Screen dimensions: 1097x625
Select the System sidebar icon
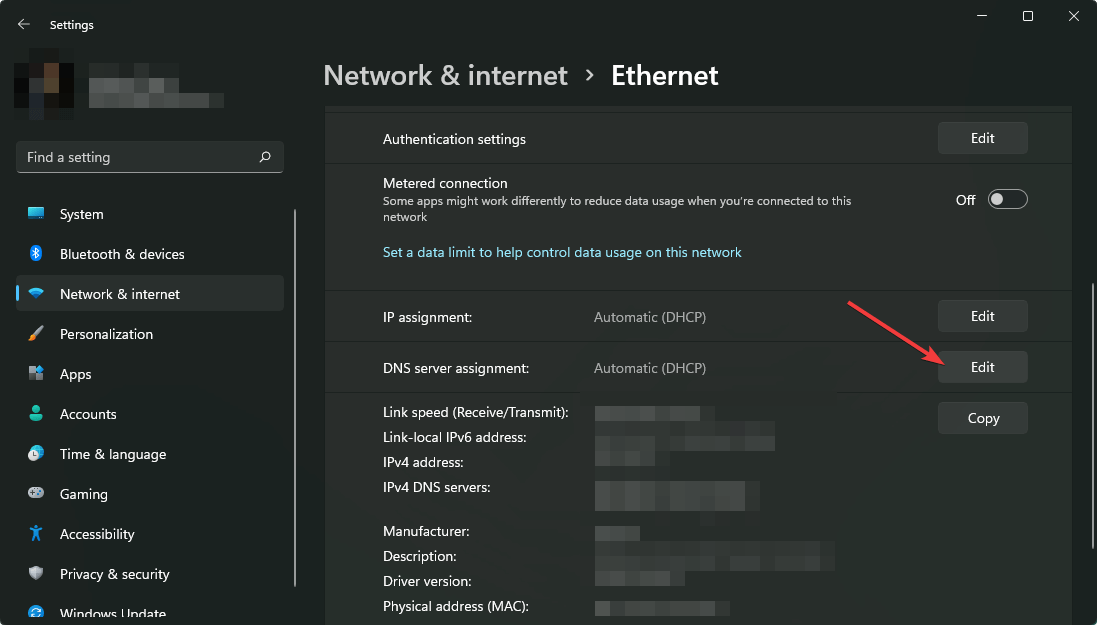(x=36, y=214)
